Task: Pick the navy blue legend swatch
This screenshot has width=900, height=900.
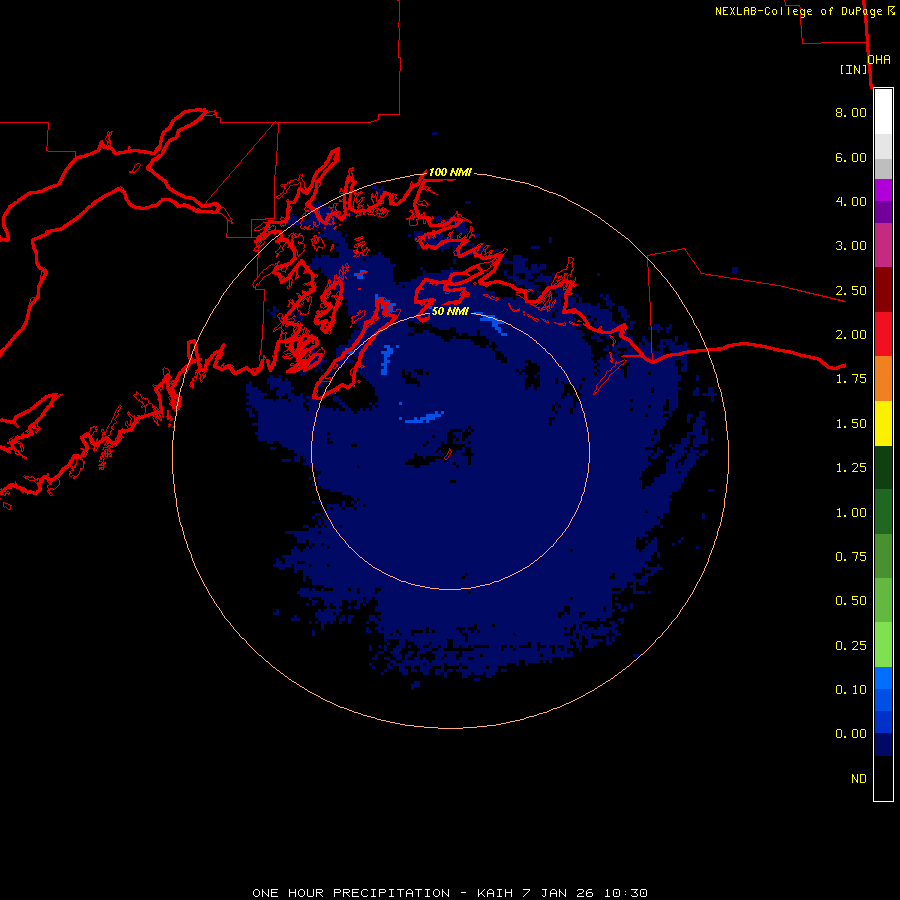Action: tap(883, 745)
